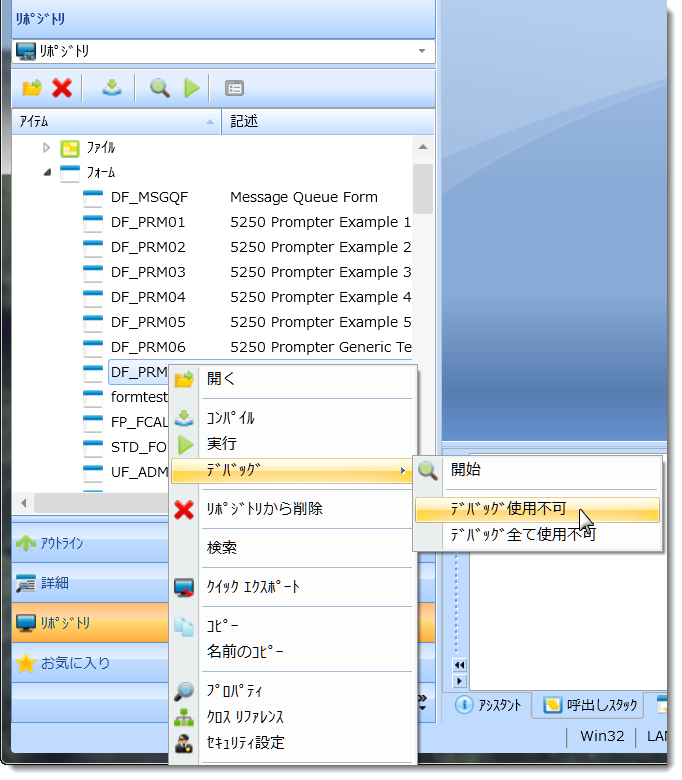Select デバッグ全て使用不可 in the submenu
682x780 pixels.
click(x=537, y=535)
